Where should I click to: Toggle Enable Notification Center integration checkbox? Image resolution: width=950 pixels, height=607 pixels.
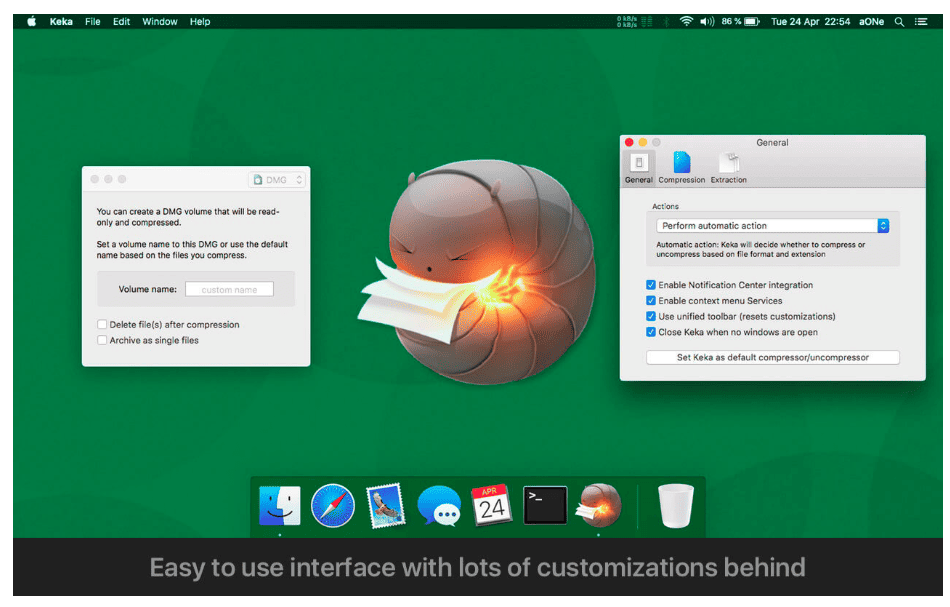coord(651,285)
